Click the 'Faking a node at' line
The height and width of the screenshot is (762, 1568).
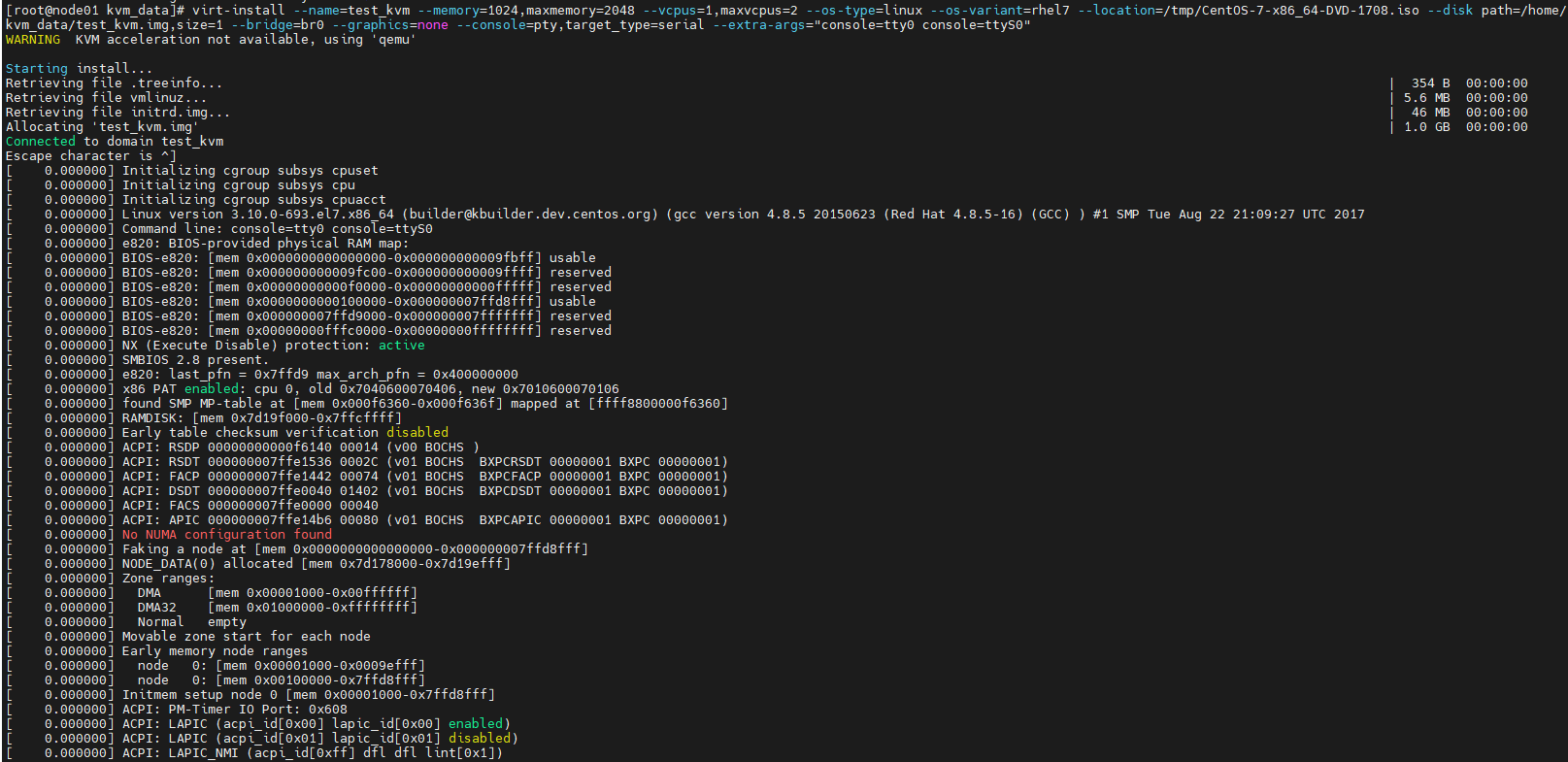click(297, 548)
